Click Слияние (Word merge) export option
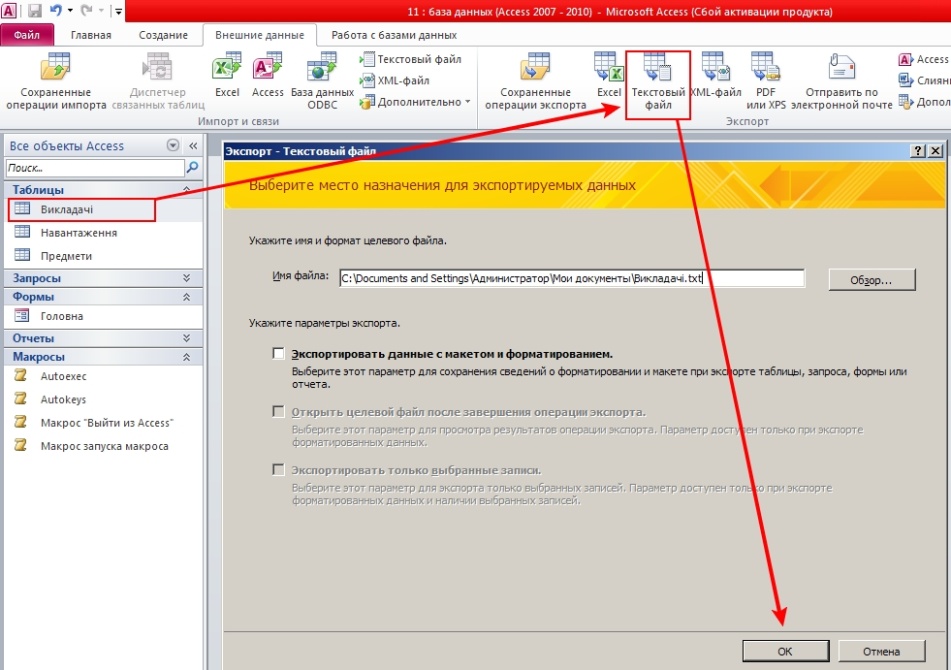The image size is (951, 670). [924, 80]
